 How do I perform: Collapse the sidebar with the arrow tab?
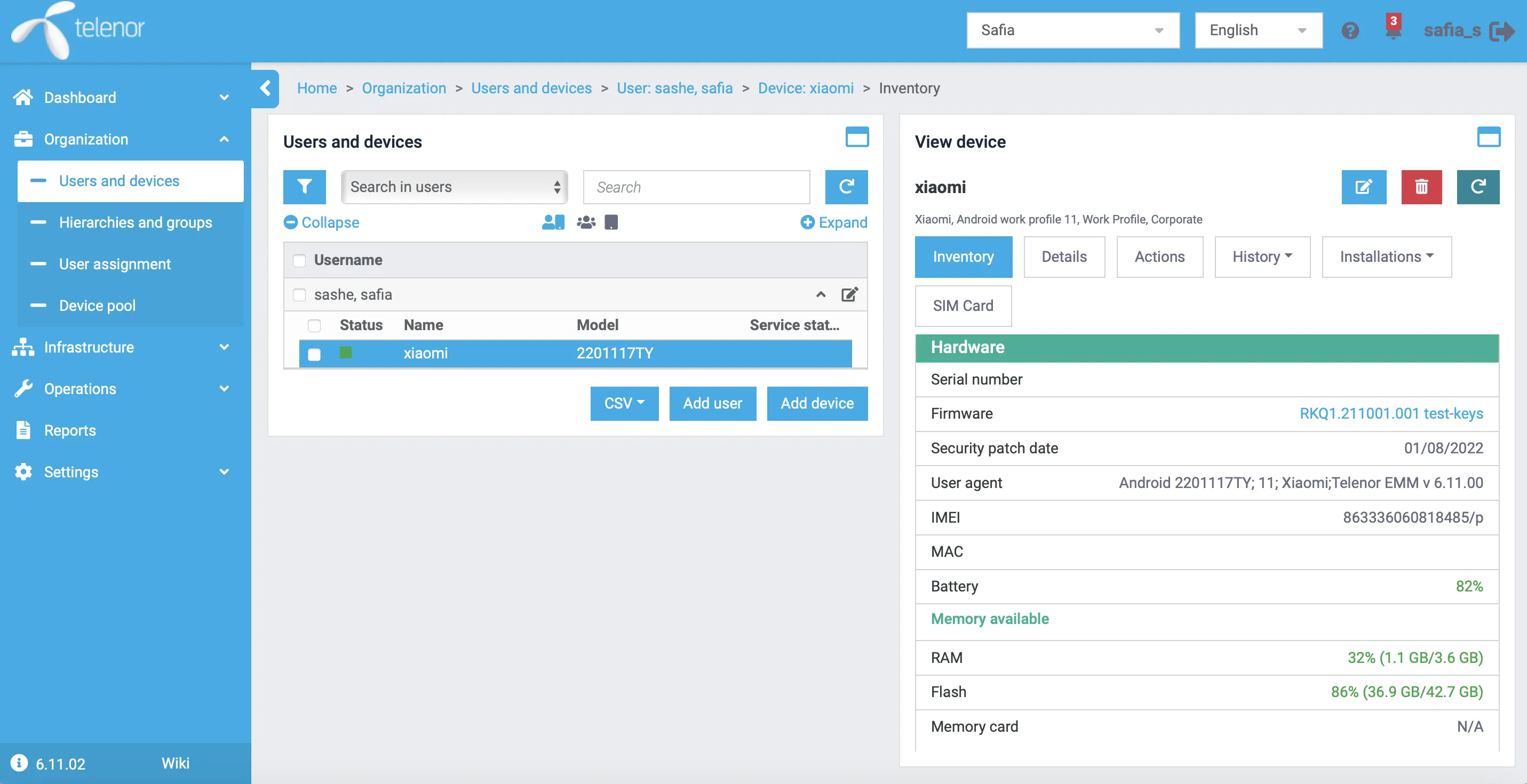click(265, 89)
